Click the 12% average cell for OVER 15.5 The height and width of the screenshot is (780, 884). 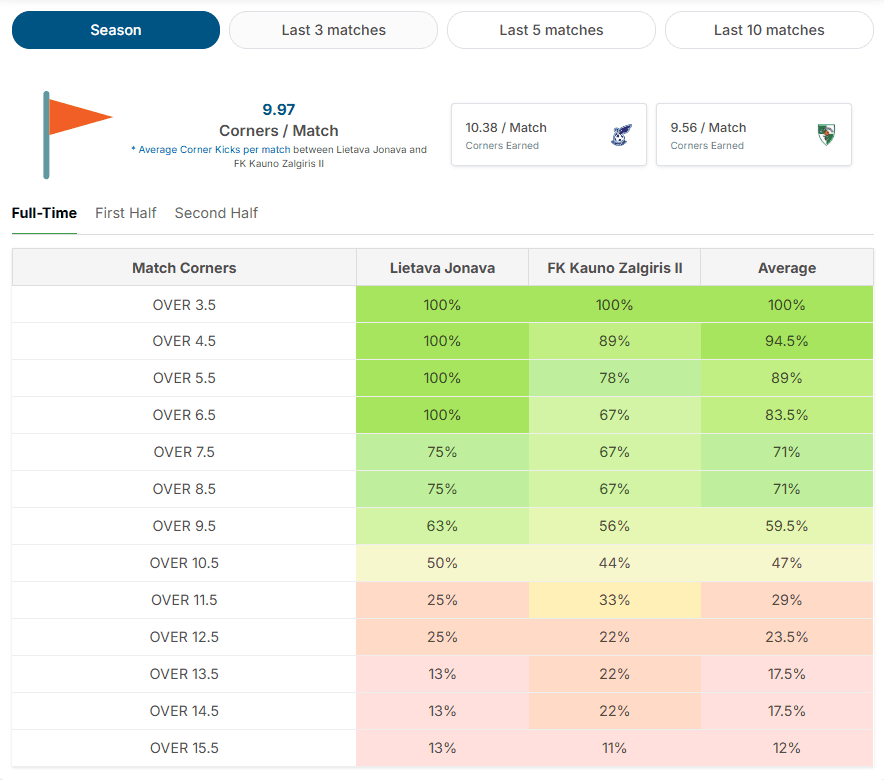[787, 748]
